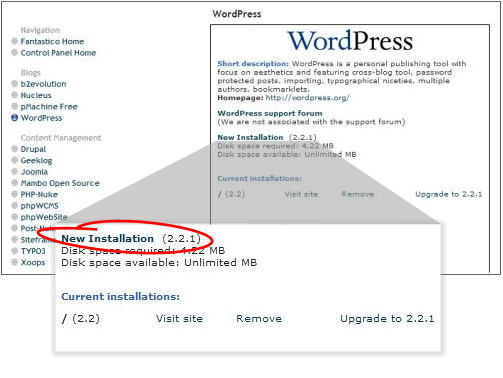The width and height of the screenshot is (503, 378).
Task: Click the bullet icon next to Joomla
Action: (x=14, y=171)
